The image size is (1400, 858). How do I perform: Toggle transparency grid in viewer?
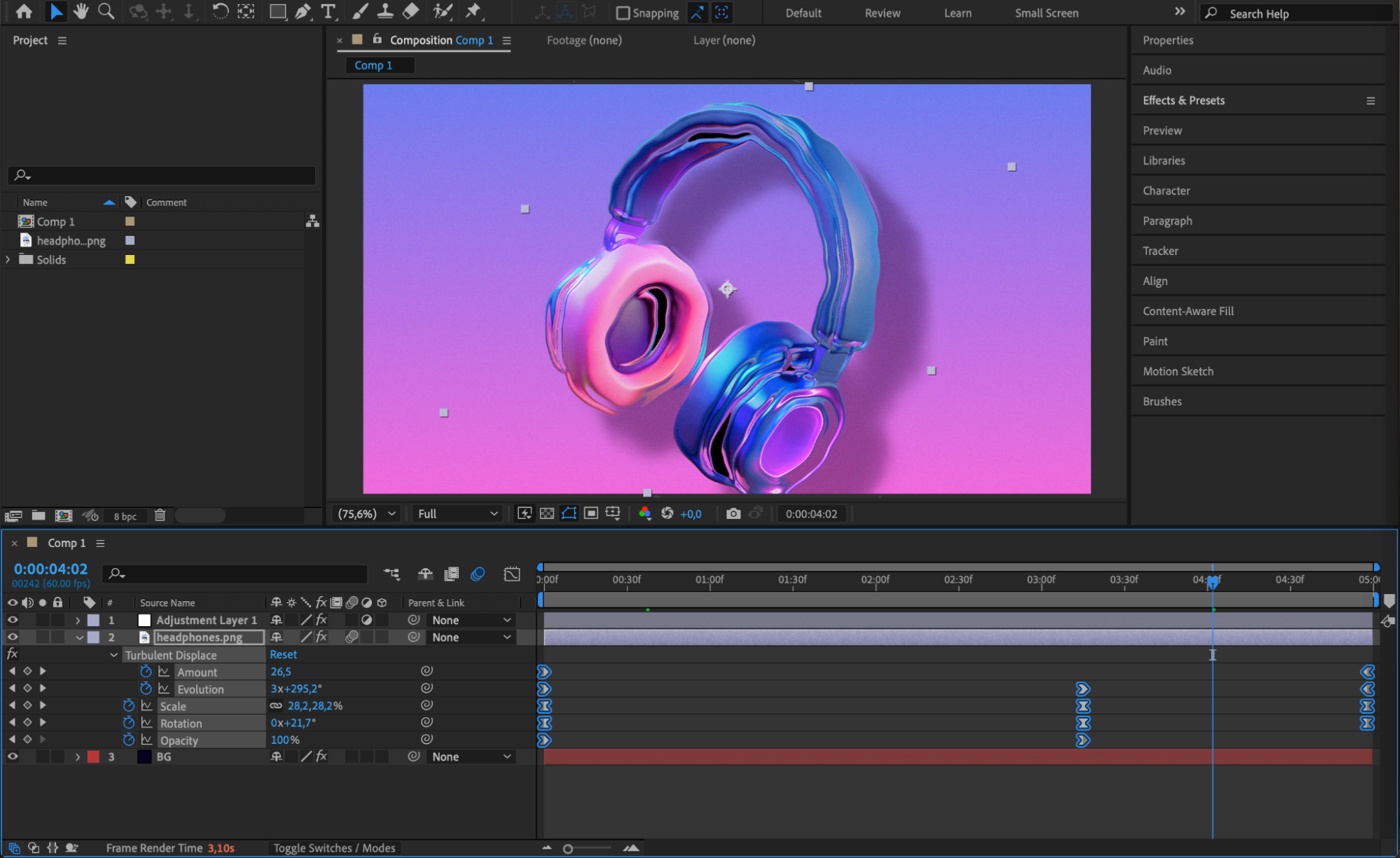(546, 513)
